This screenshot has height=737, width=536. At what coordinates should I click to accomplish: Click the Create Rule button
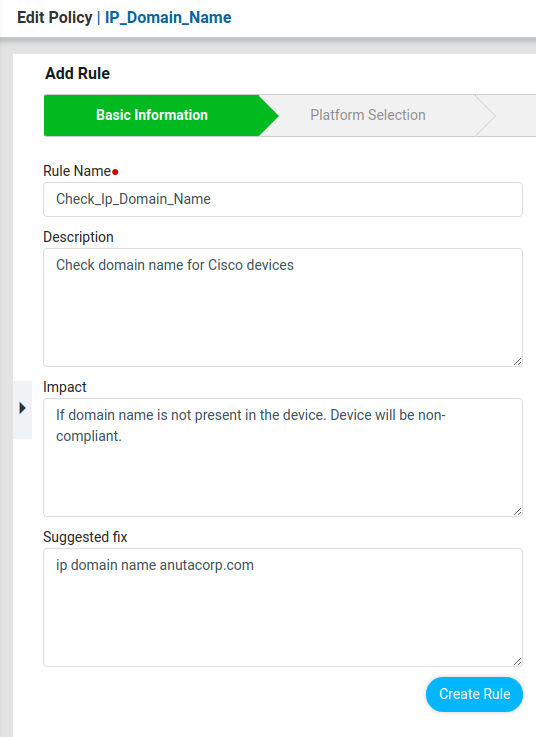pyautogui.click(x=474, y=694)
